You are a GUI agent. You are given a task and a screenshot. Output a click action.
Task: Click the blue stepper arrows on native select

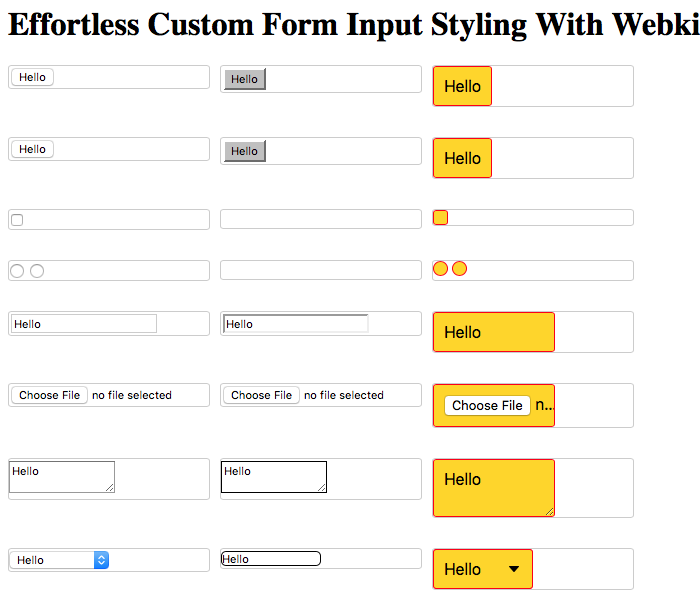[101, 560]
